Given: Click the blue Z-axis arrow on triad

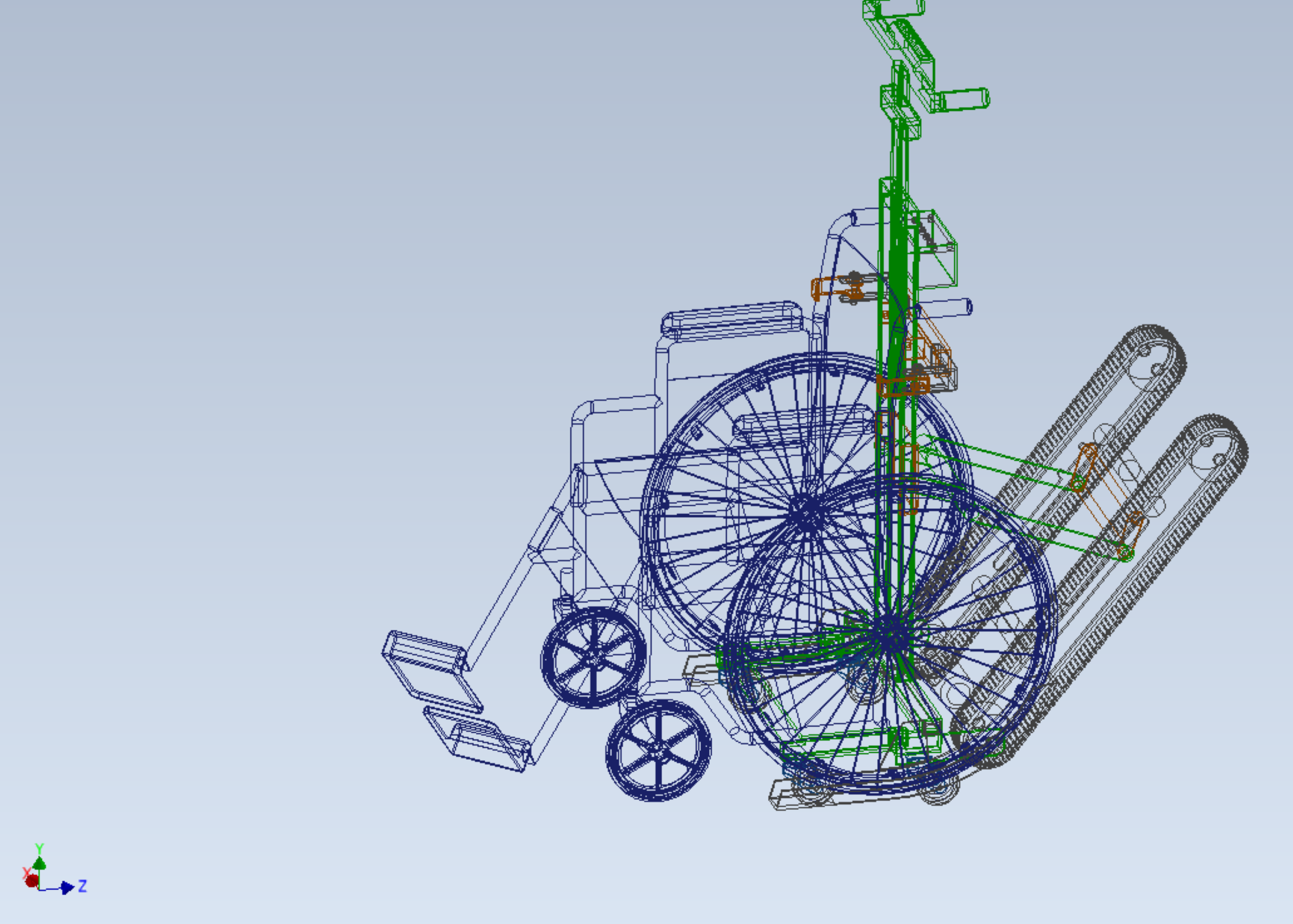Looking at the screenshot, I should click(67, 888).
